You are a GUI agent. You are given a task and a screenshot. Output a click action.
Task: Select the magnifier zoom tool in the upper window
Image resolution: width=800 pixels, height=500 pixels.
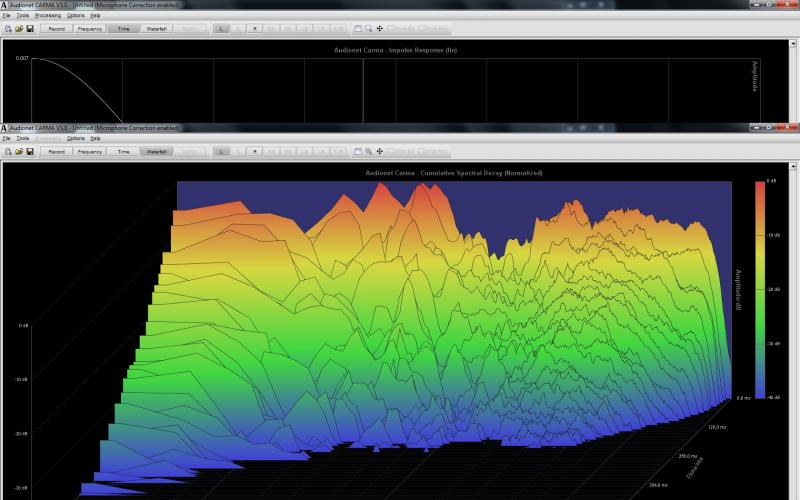pos(369,28)
